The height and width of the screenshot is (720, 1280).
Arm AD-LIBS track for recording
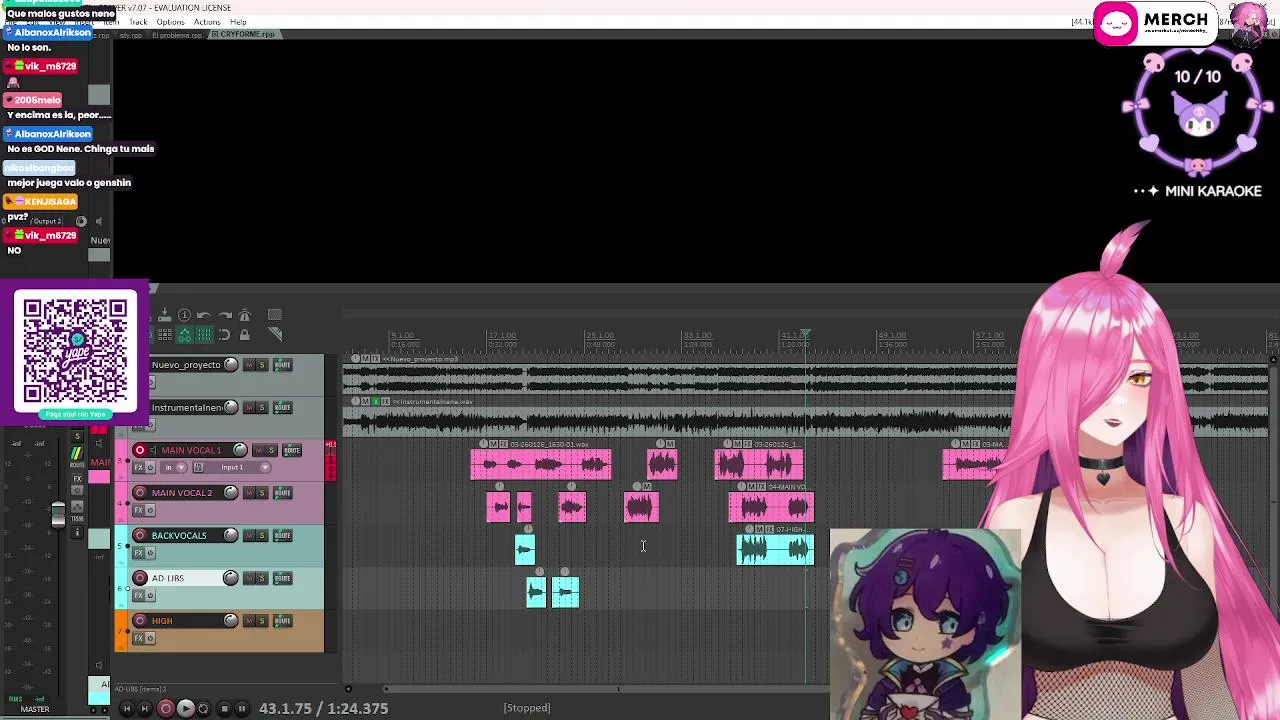[x=140, y=578]
